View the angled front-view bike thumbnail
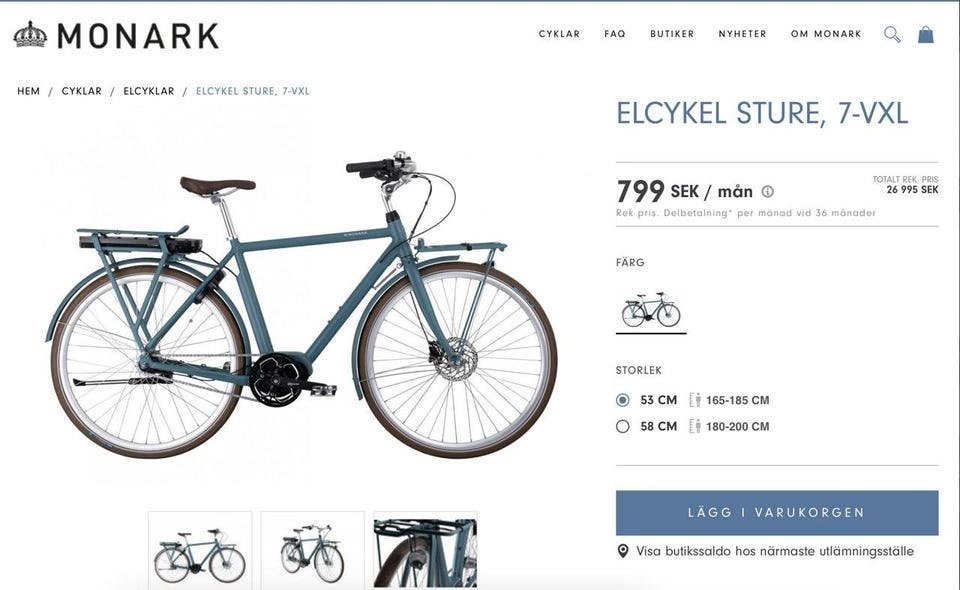 pos(312,551)
